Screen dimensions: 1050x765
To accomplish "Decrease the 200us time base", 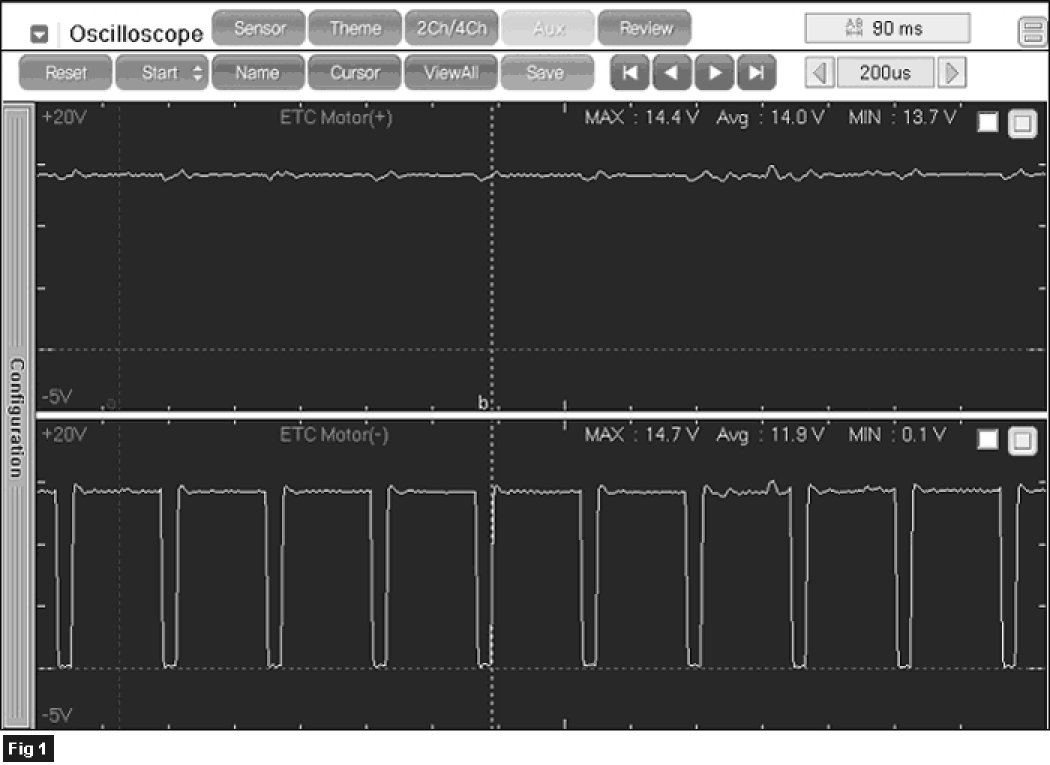I will pos(820,73).
